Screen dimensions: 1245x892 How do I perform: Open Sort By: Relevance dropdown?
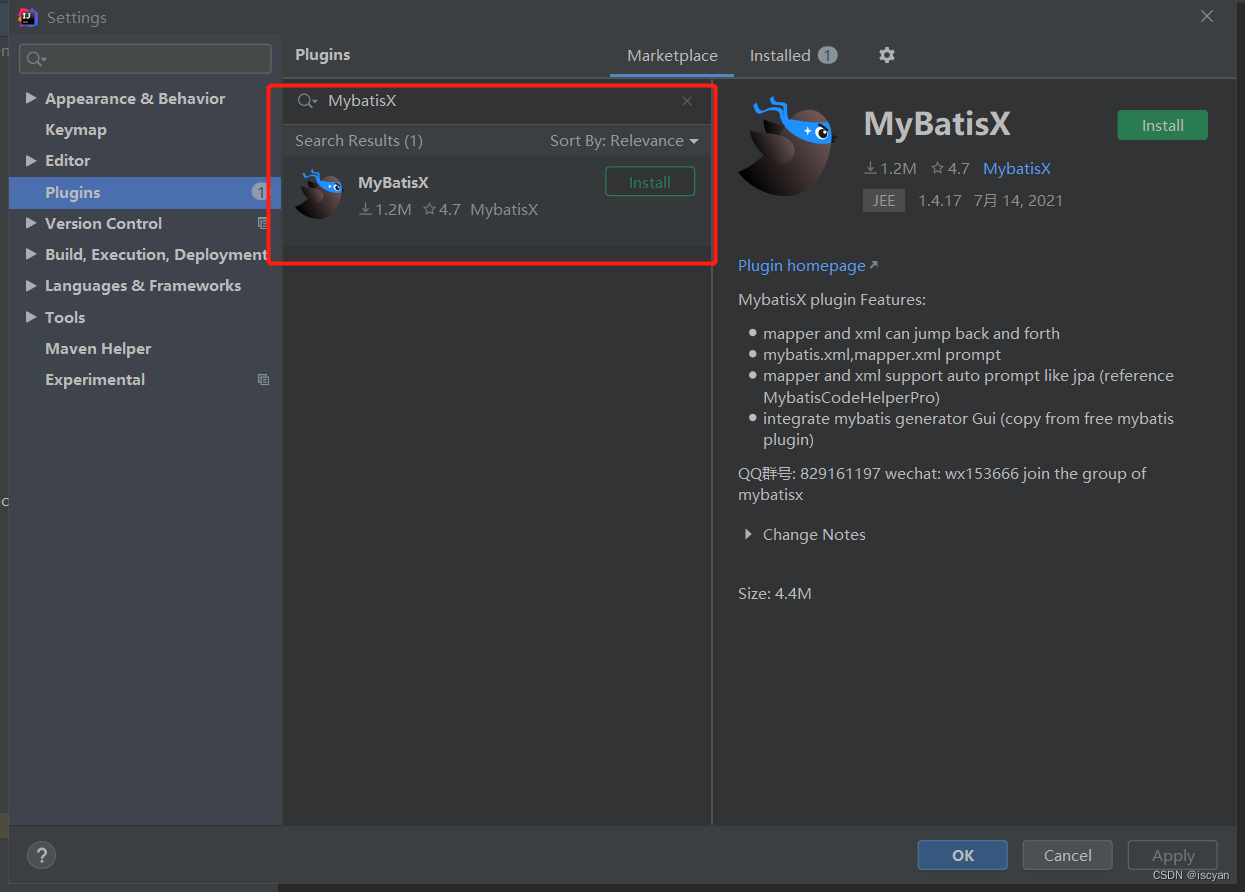coord(624,141)
